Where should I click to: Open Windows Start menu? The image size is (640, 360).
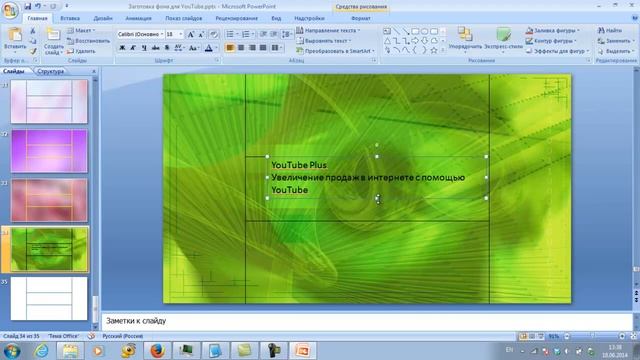click(x=11, y=350)
